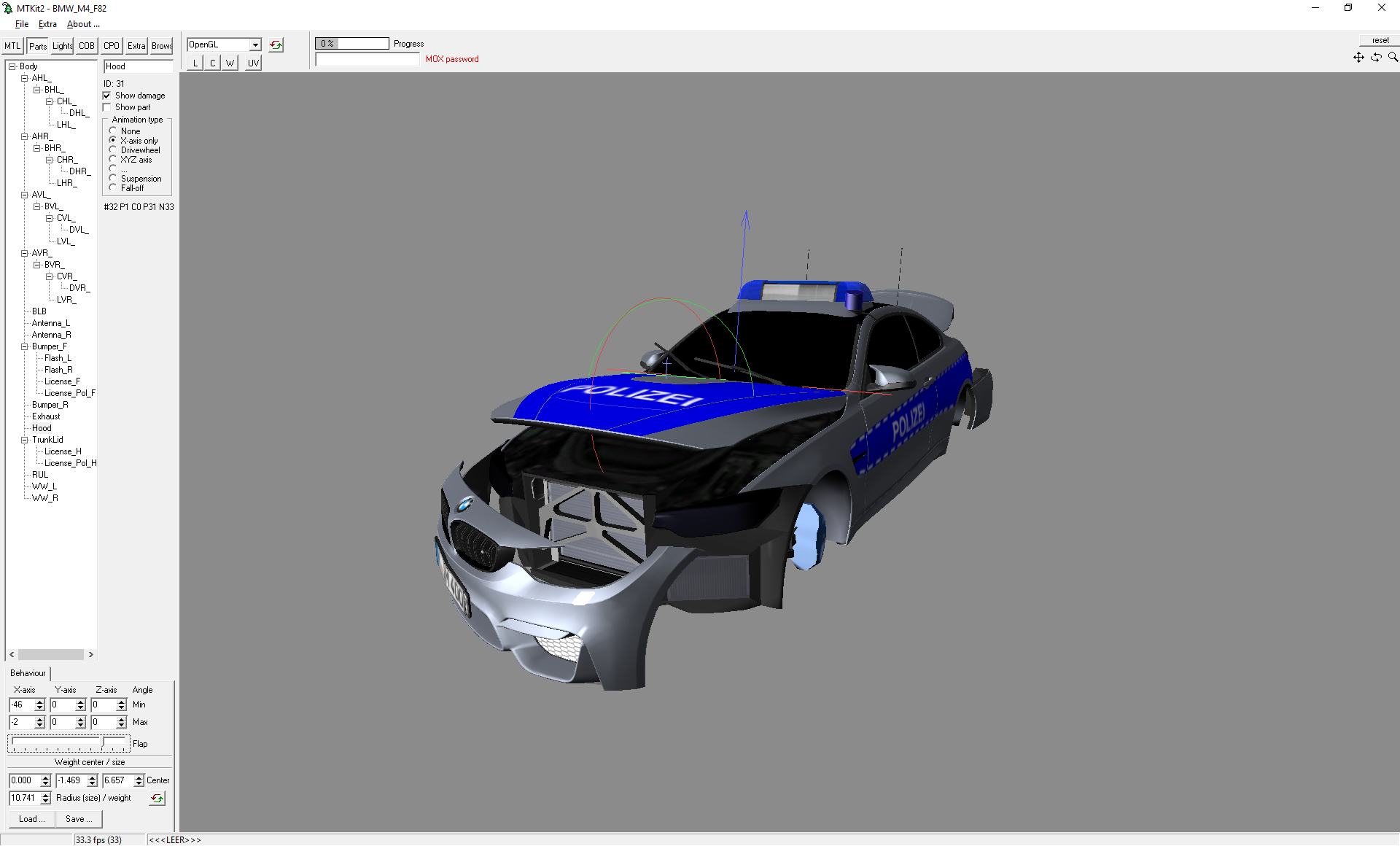Open the Extra menu
The image size is (1400, 846).
47,24
